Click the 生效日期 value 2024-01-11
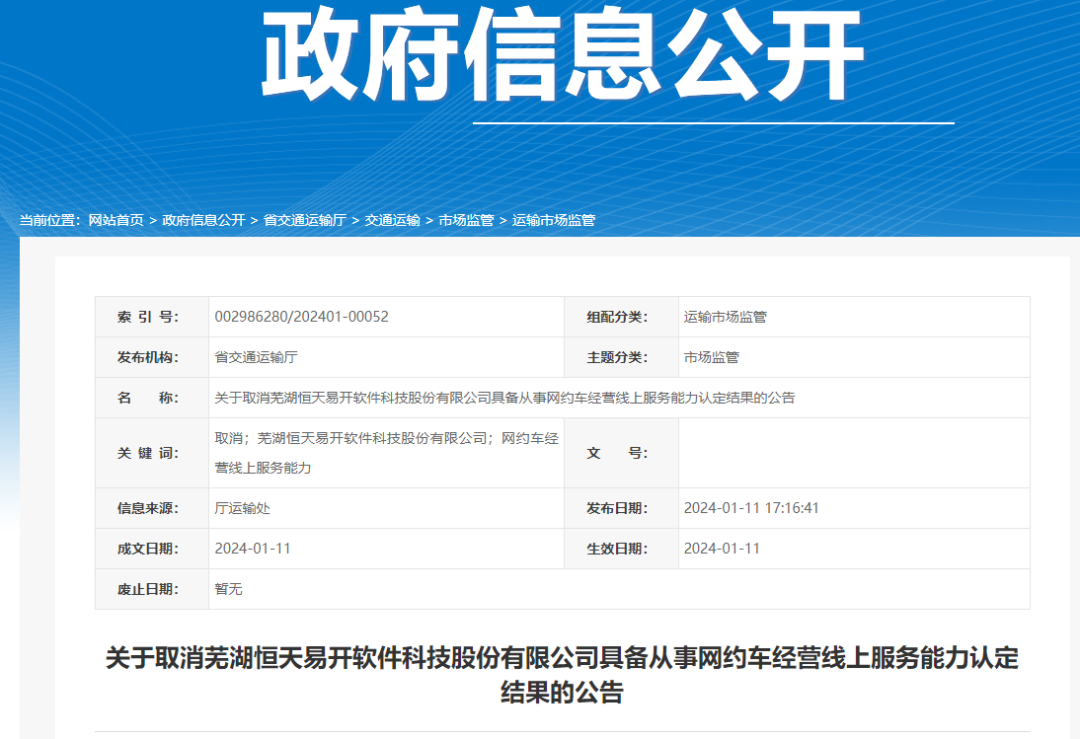Screen dimensions: 1080x739 (722, 548)
